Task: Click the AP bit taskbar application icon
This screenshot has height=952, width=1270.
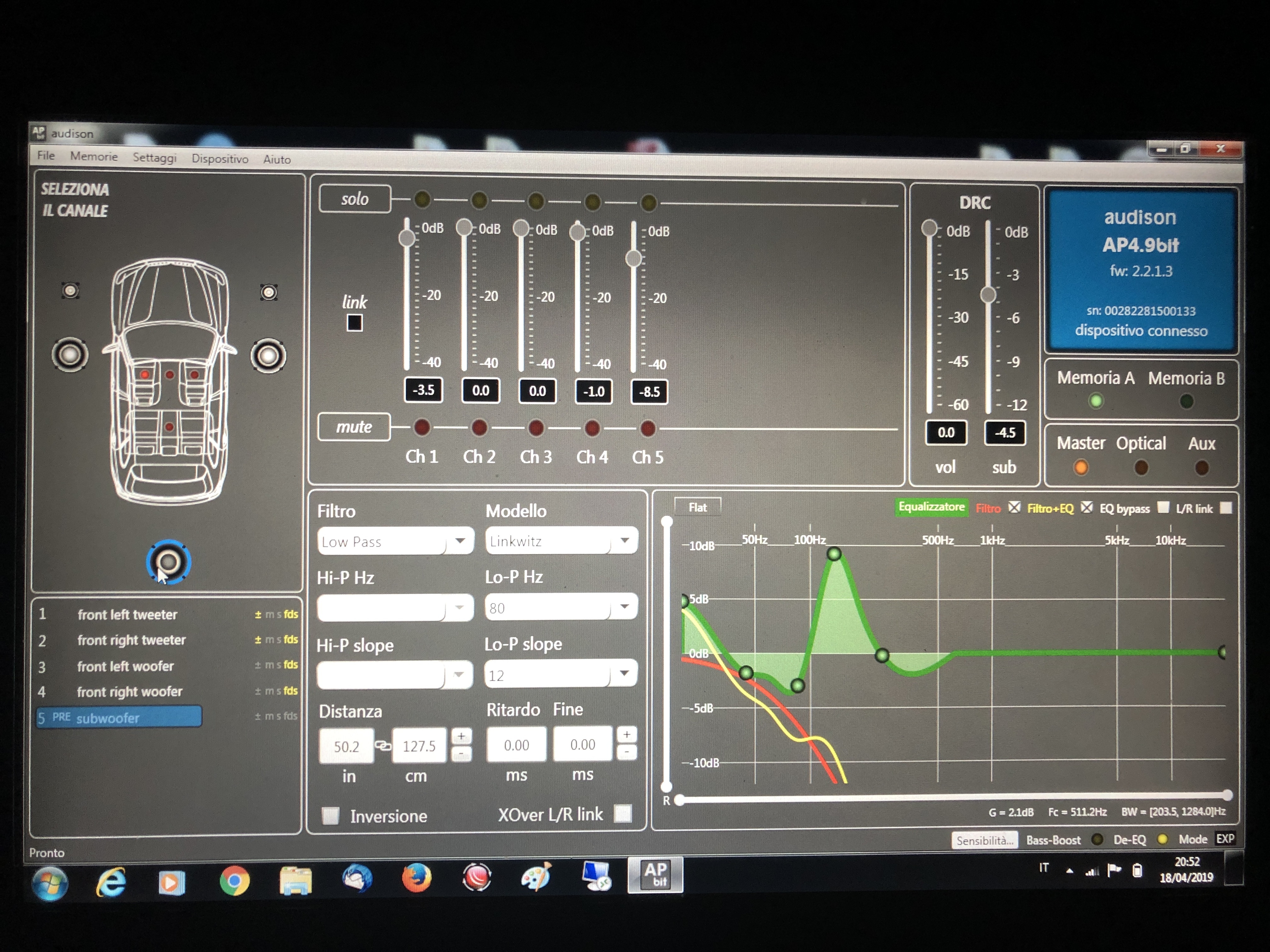Action: coord(655,875)
